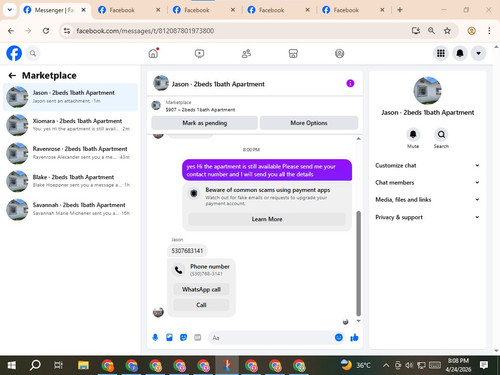
Task: Open Chrome three-dot menu
Action: 489,31
